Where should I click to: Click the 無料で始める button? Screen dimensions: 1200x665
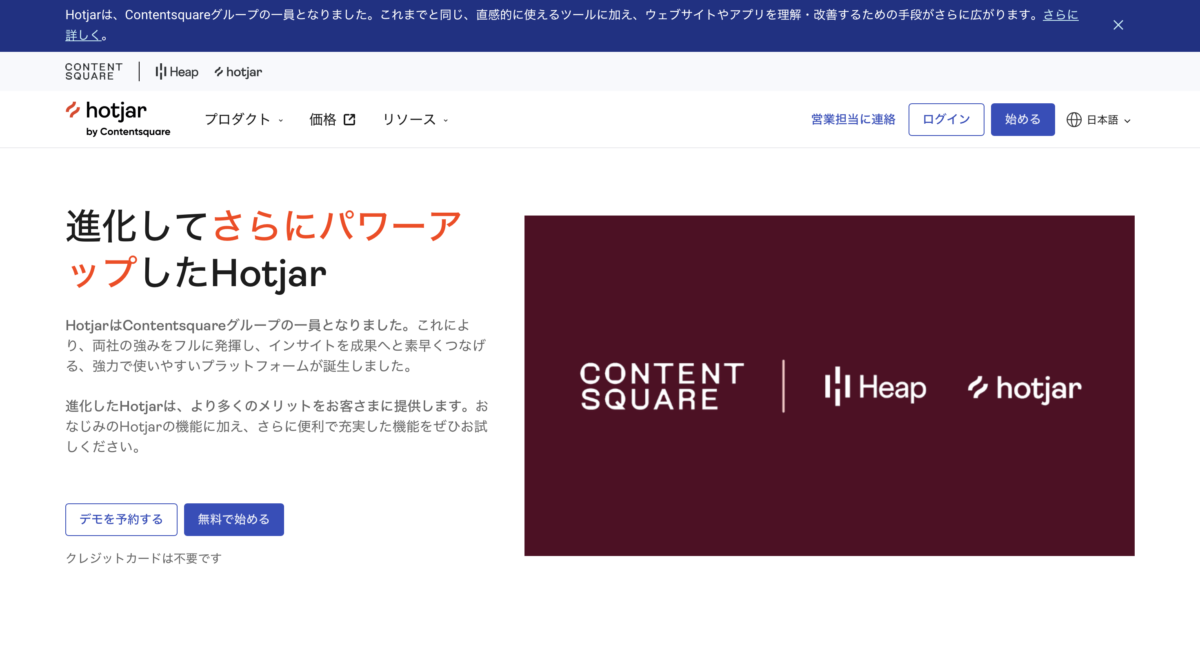click(234, 519)
